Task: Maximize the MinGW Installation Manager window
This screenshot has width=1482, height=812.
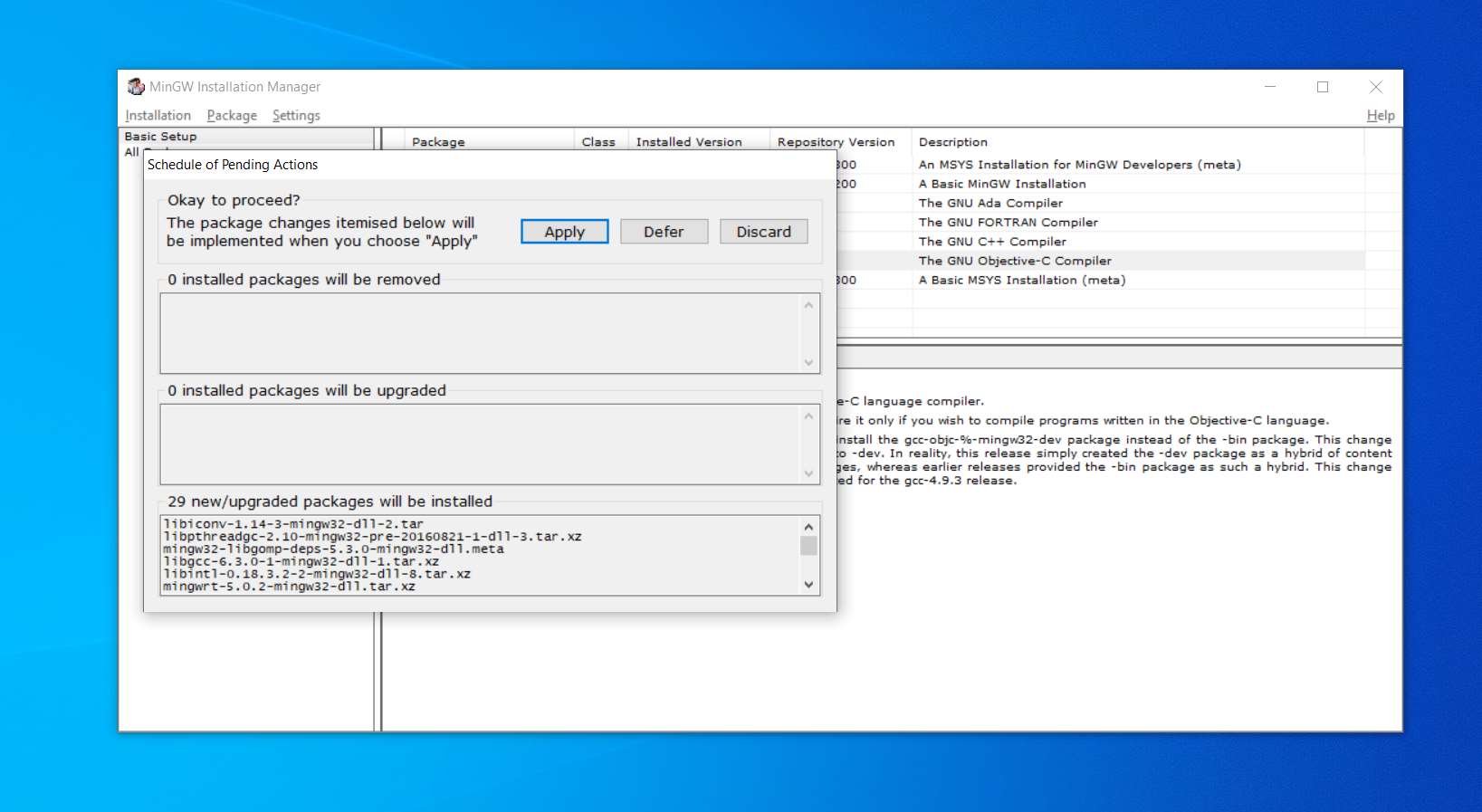Action: pos(1323,87)
